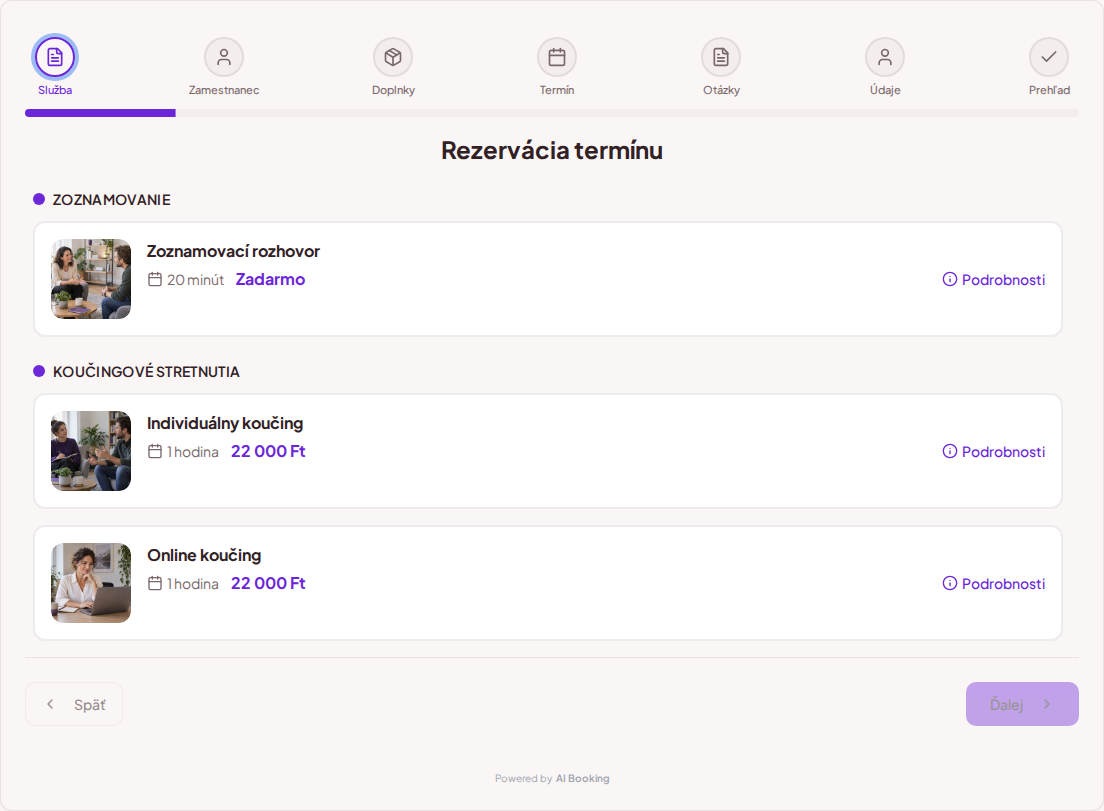Image resolution: width=1104 pixels, height=811 pixels.
Task: Click the Termín step calendar icon
Action: pyautogui.click(x=557, y=57)
